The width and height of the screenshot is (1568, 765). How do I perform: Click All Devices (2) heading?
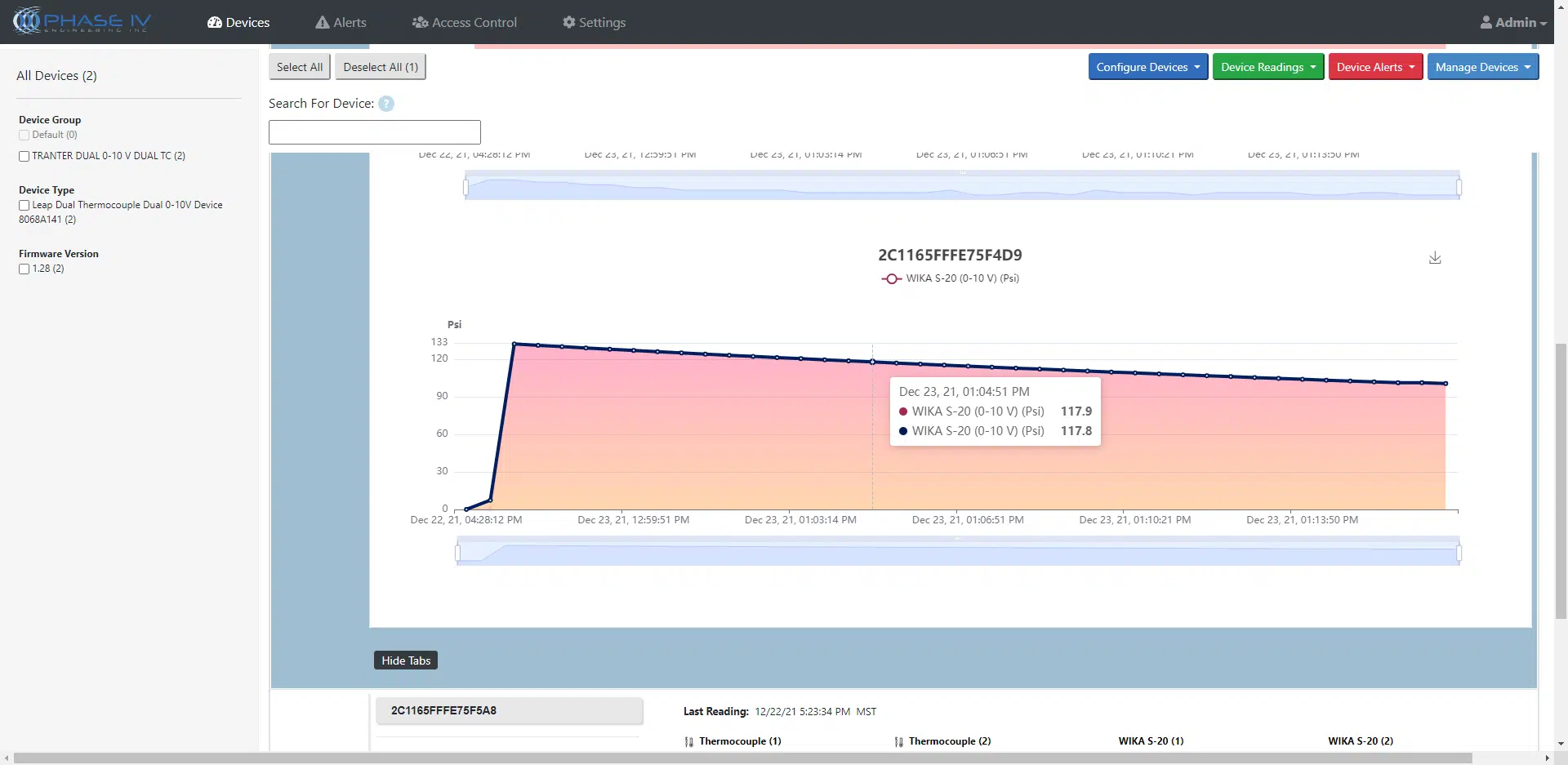click(x=56, y=76)
